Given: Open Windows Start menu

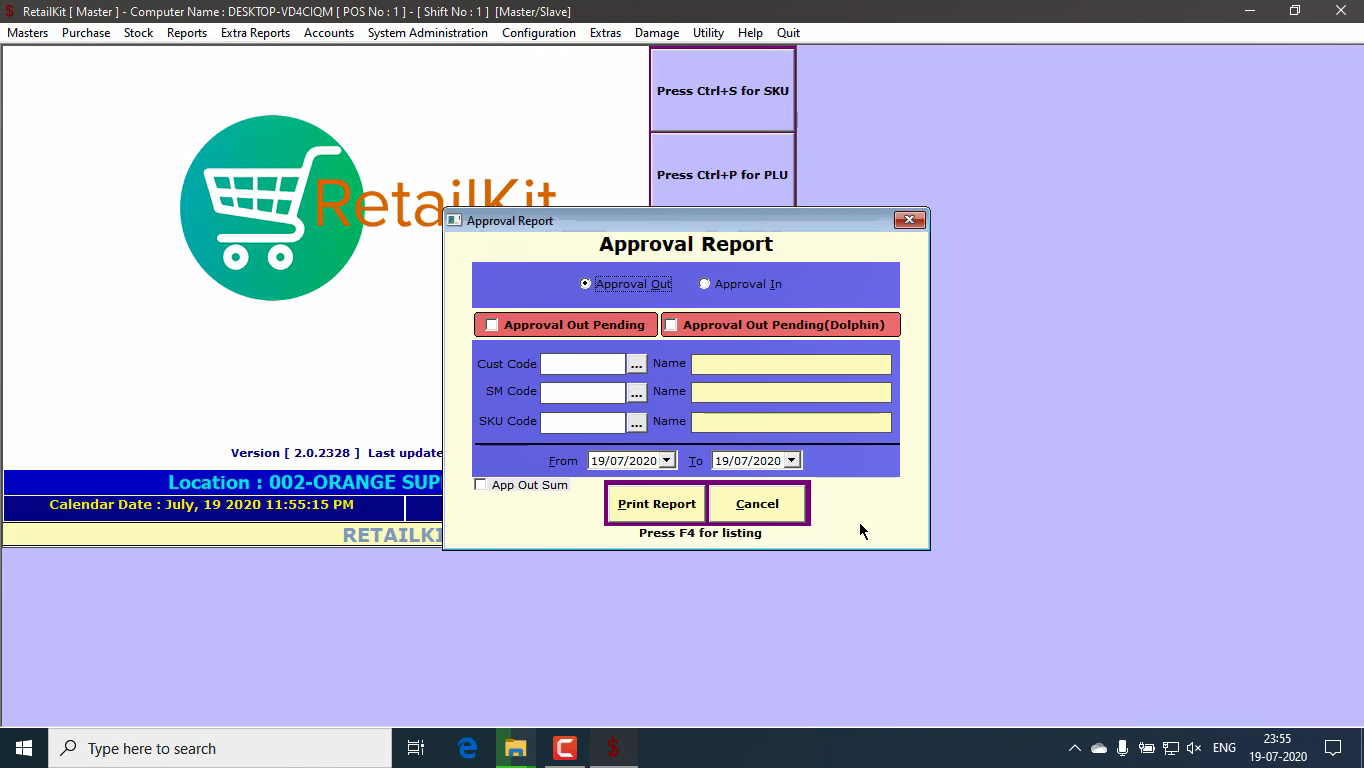Looking at the screenshot, I should [x=24, y=748].
